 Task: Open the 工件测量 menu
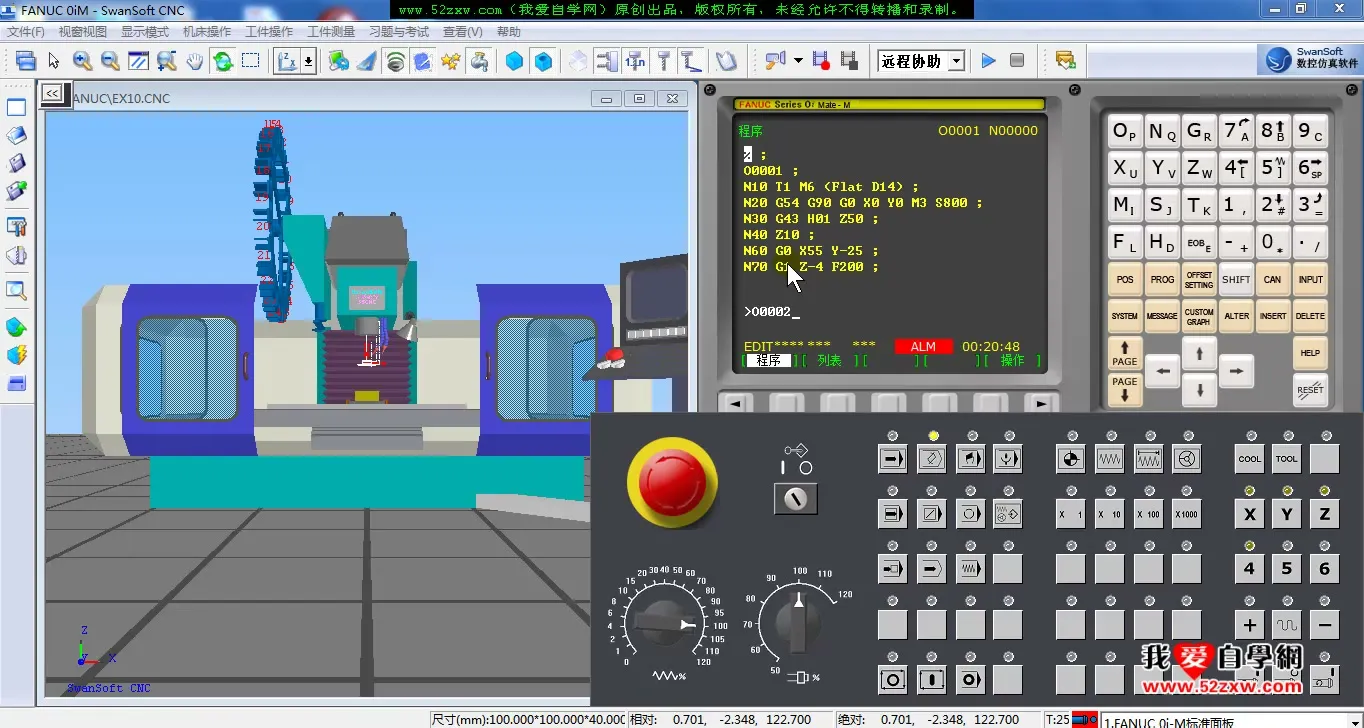point(331,32)
